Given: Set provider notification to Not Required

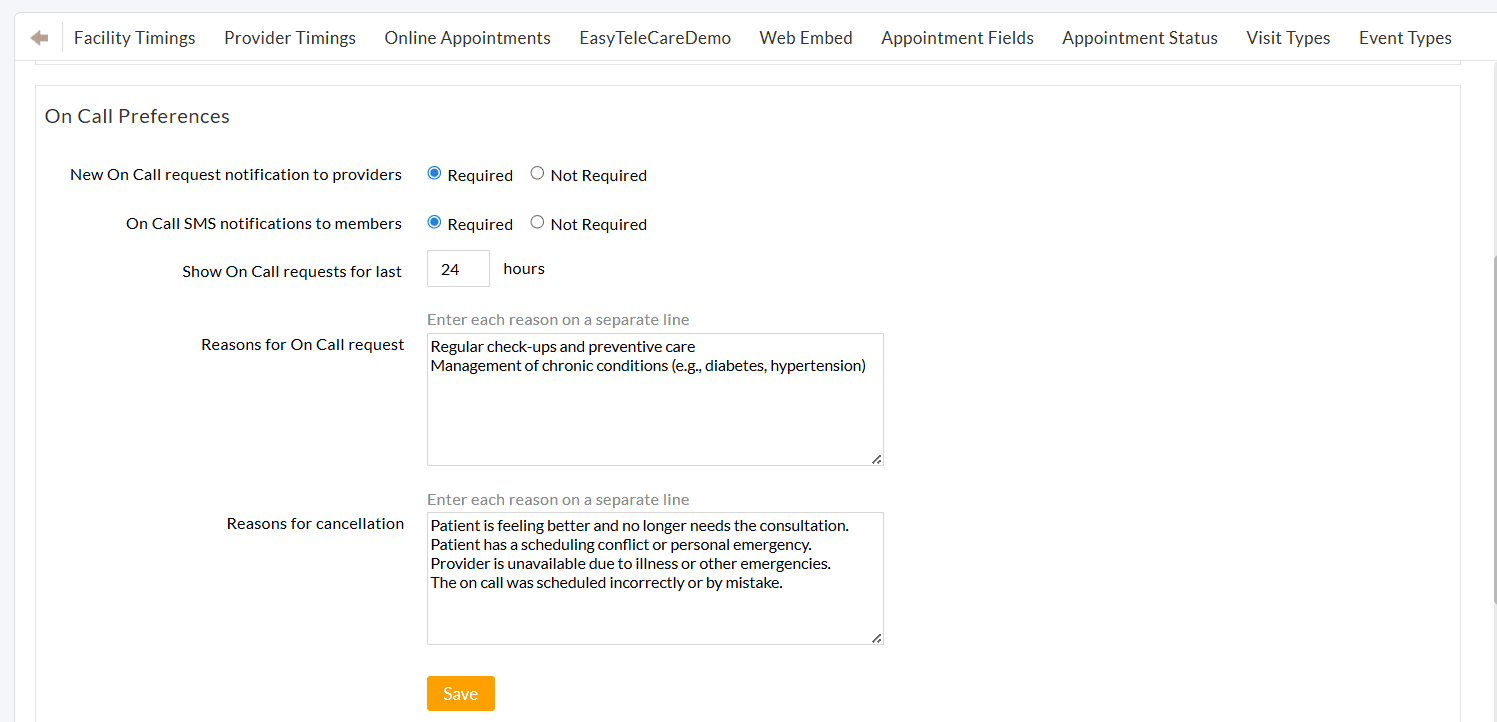Looking at the screenshot, I should pyautogui.click(x=537, y=173).
